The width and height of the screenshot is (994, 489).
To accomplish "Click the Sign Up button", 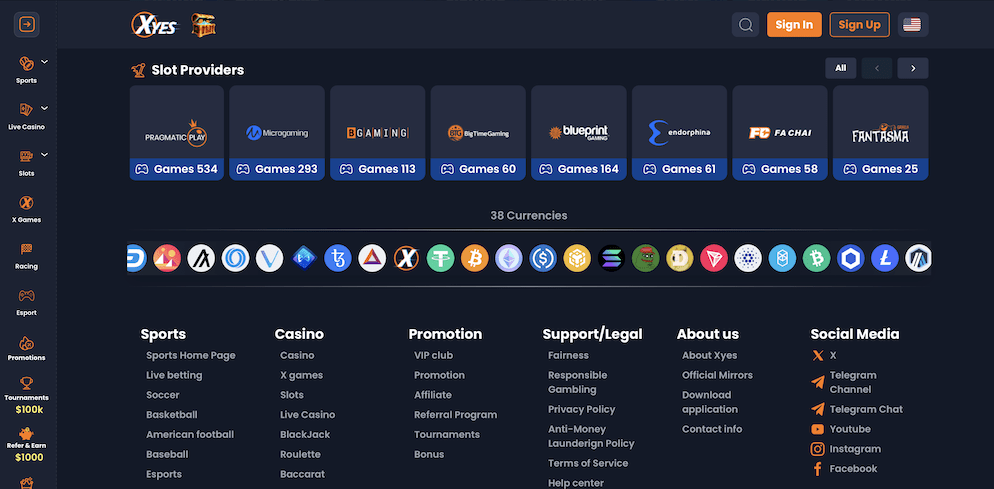I will click(x=860, y=25).
